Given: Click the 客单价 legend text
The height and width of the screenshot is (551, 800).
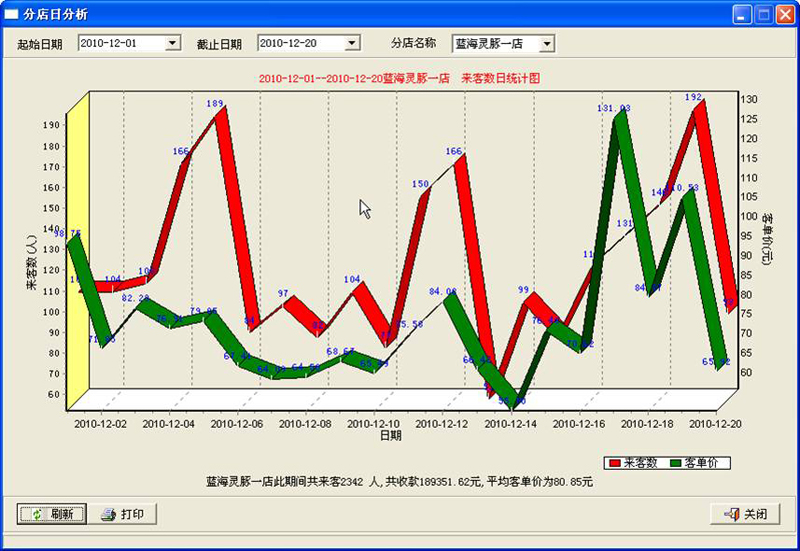Looking at the screenshot, I should (702, 463).
